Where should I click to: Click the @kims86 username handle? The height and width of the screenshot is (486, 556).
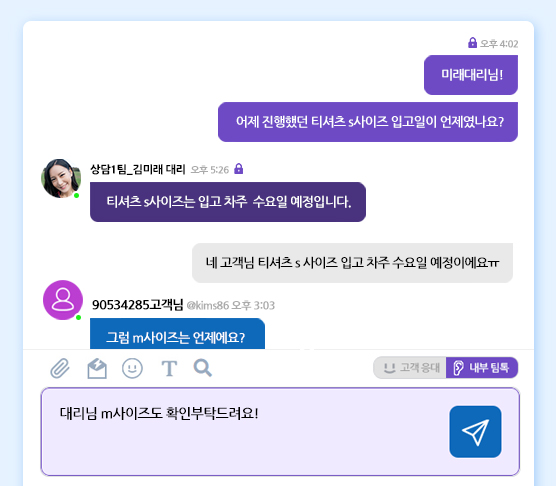(x=208, y=305)
